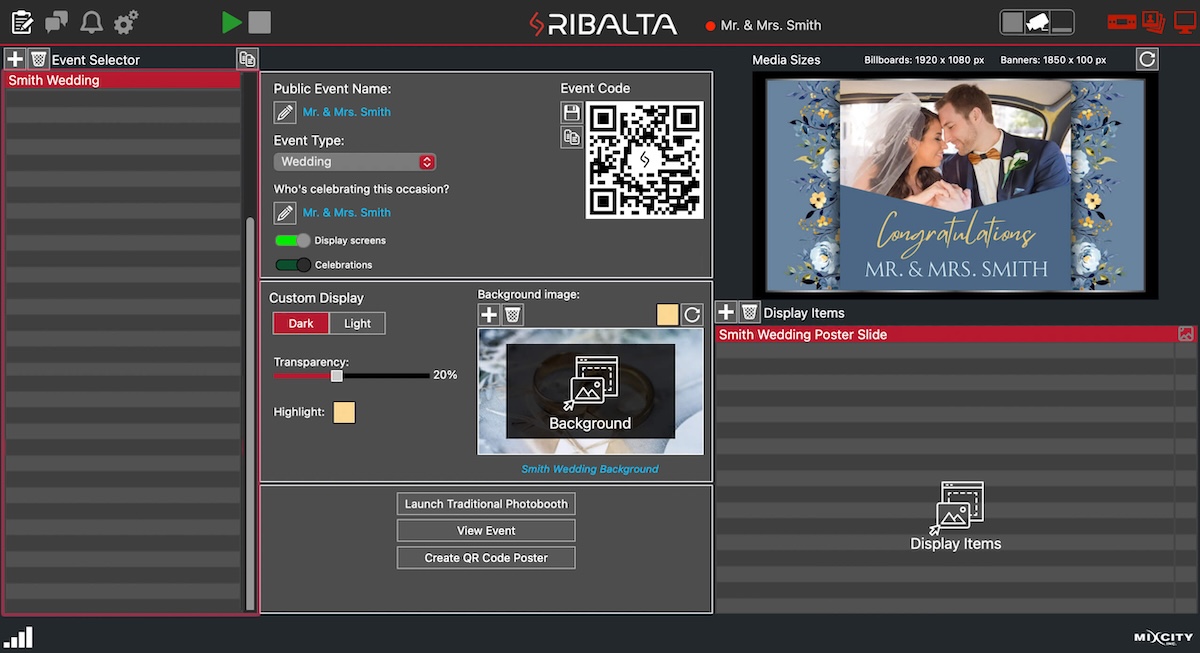Open the notifications bell icon
Screen dimensions: 1200x653
pyautogui.click(x=90, y=21)
